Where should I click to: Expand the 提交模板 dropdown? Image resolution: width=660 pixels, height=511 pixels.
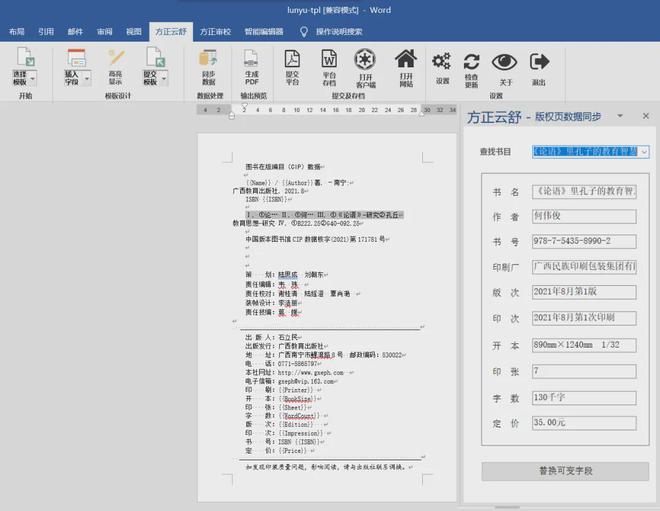(164, 79)
